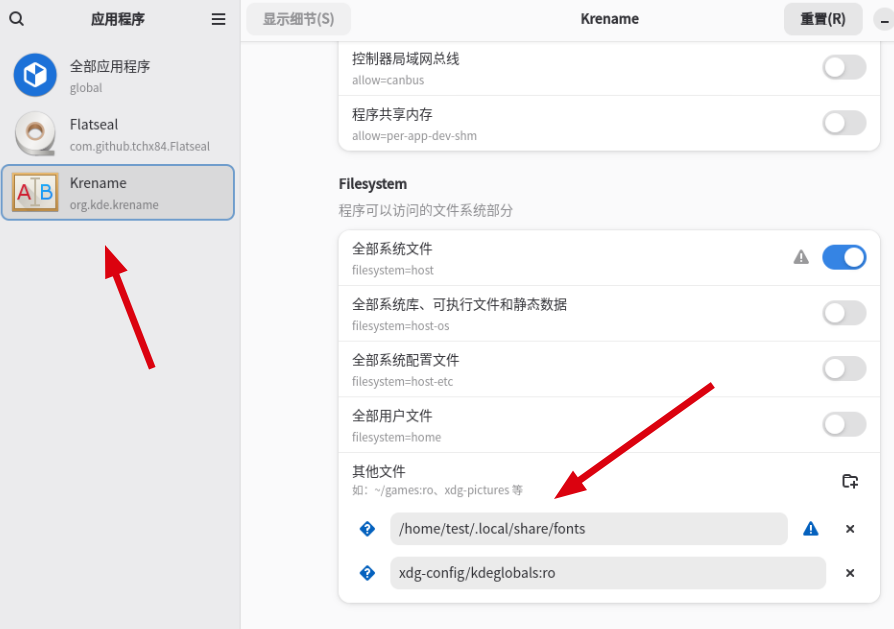
Task: Click the 其他文件 row label
Action: pyautogui.click(x=379, y=471)
